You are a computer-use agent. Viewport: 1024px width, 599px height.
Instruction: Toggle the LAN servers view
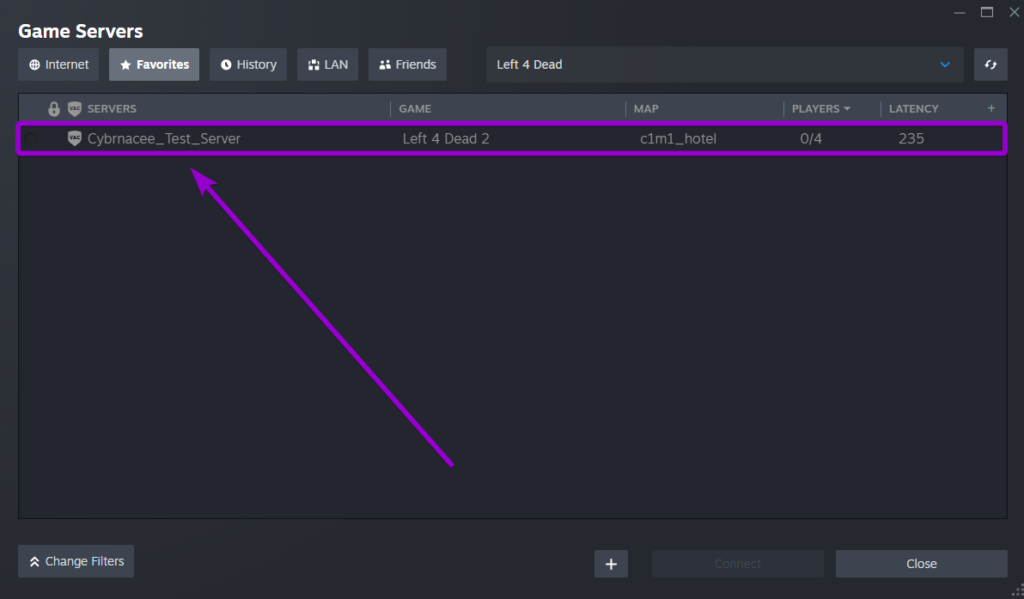pos(327,64)
